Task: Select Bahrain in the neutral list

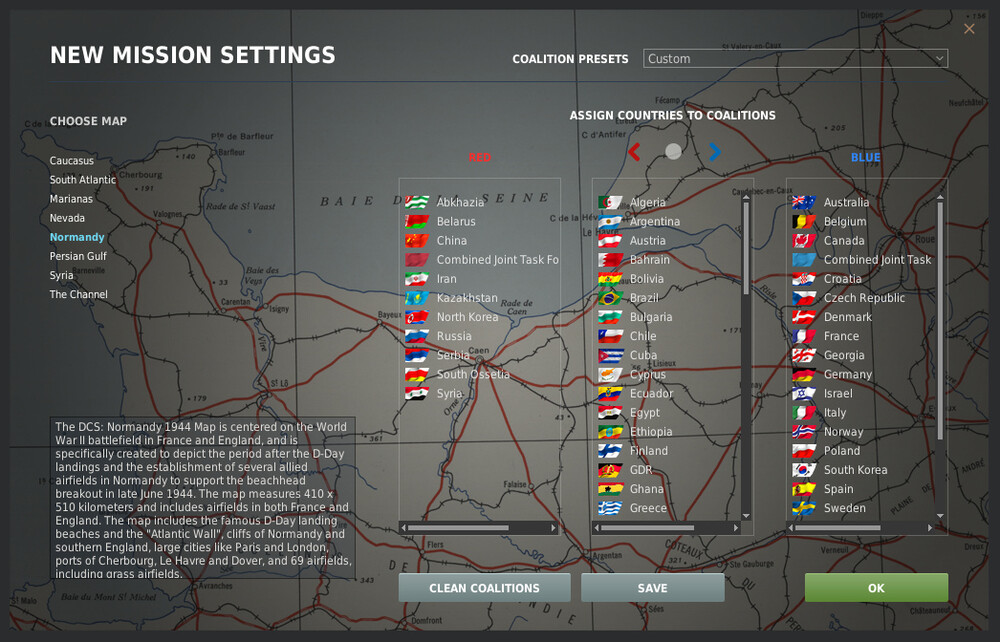Action: [649, 259]
